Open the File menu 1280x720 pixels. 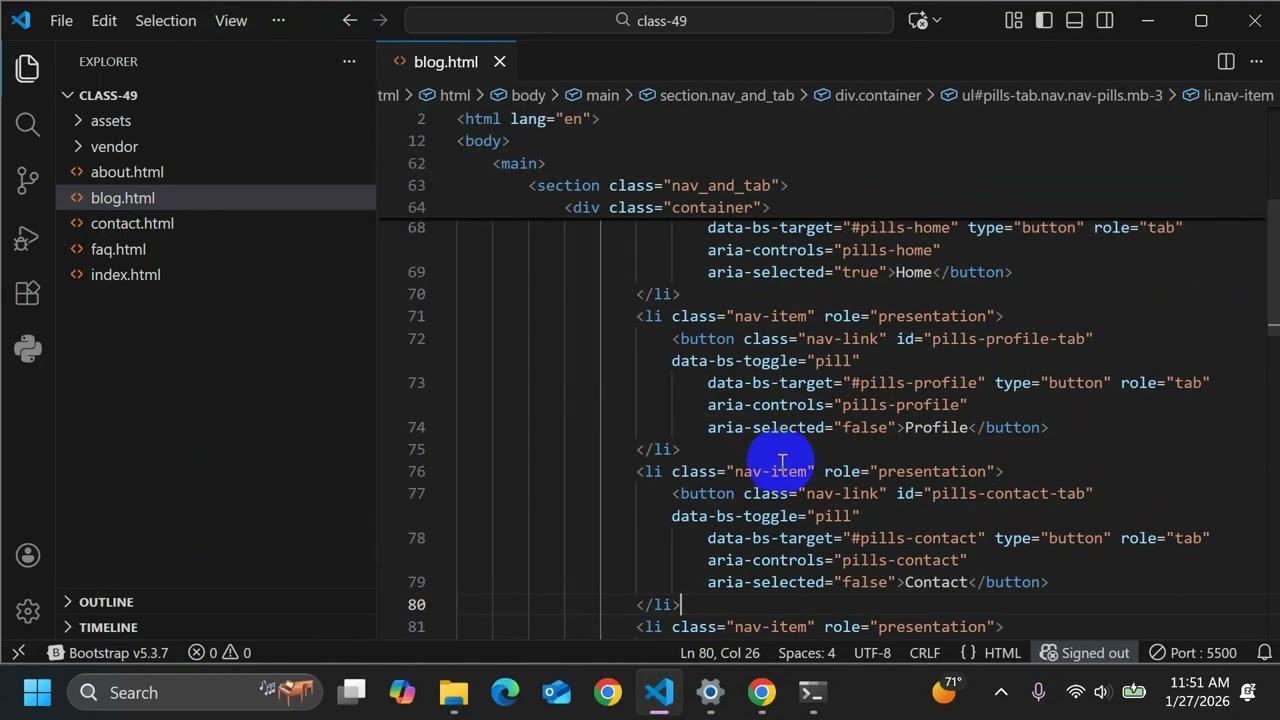61,20
